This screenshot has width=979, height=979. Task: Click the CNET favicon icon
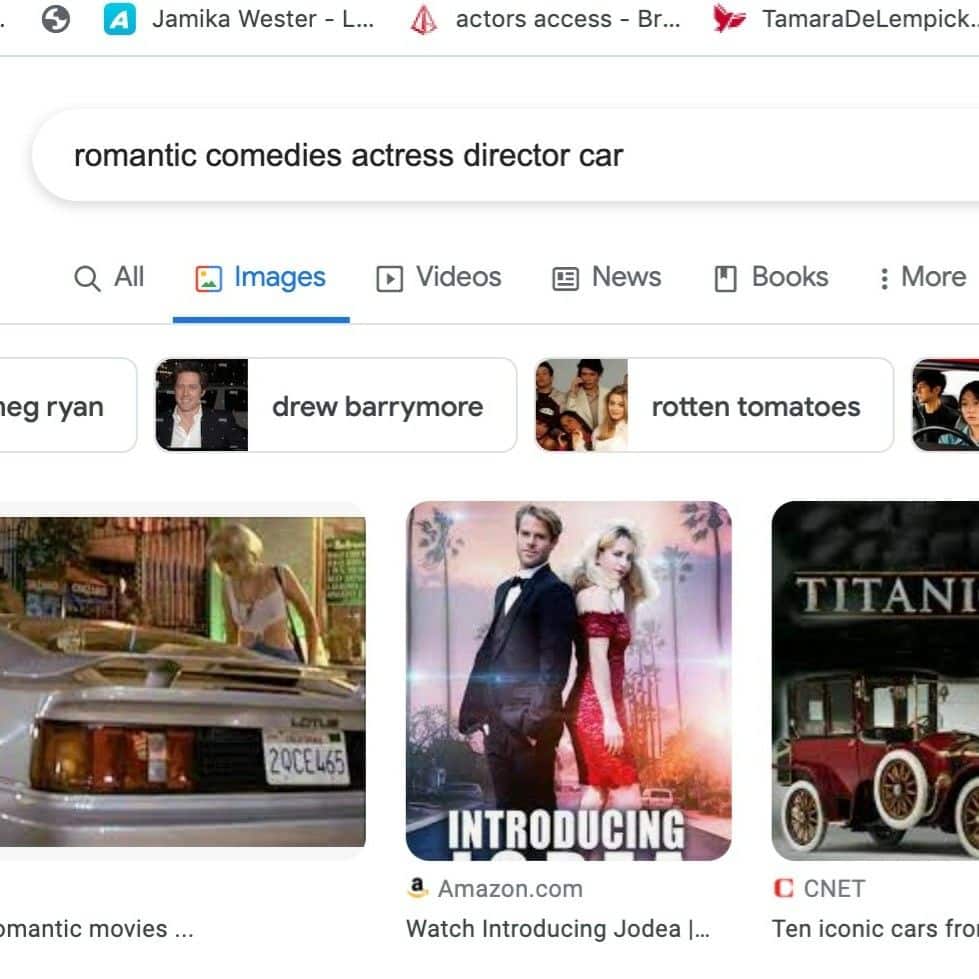[x=783, y=888]
